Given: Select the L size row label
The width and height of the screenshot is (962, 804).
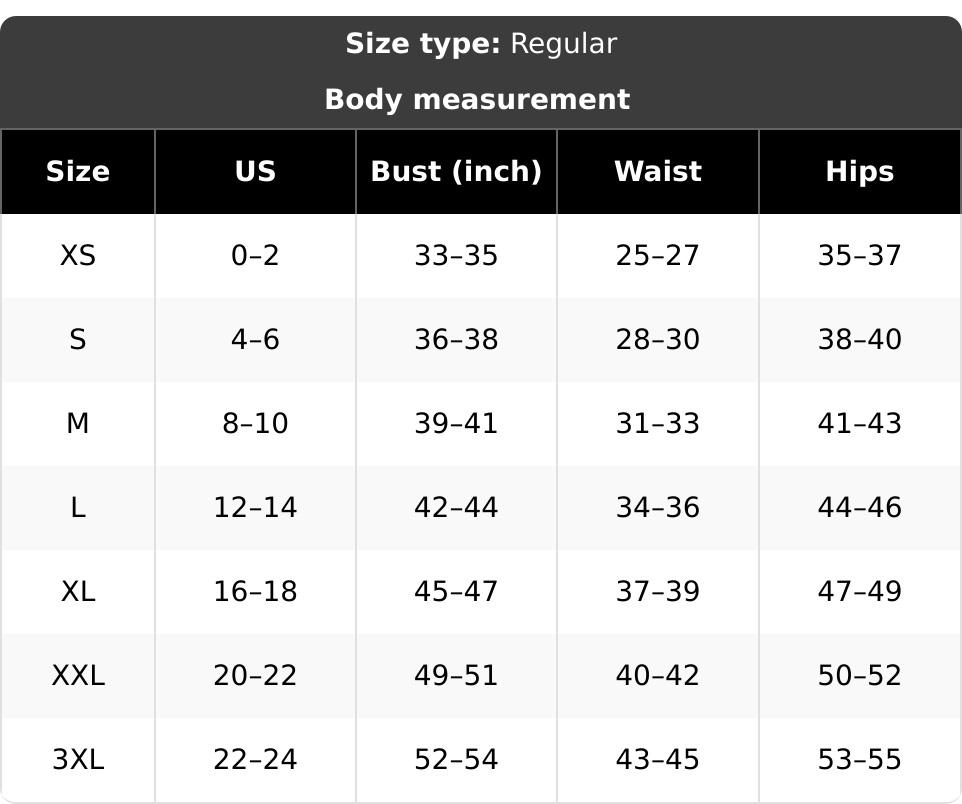Looking at the screenshot, I should (78, 508).
